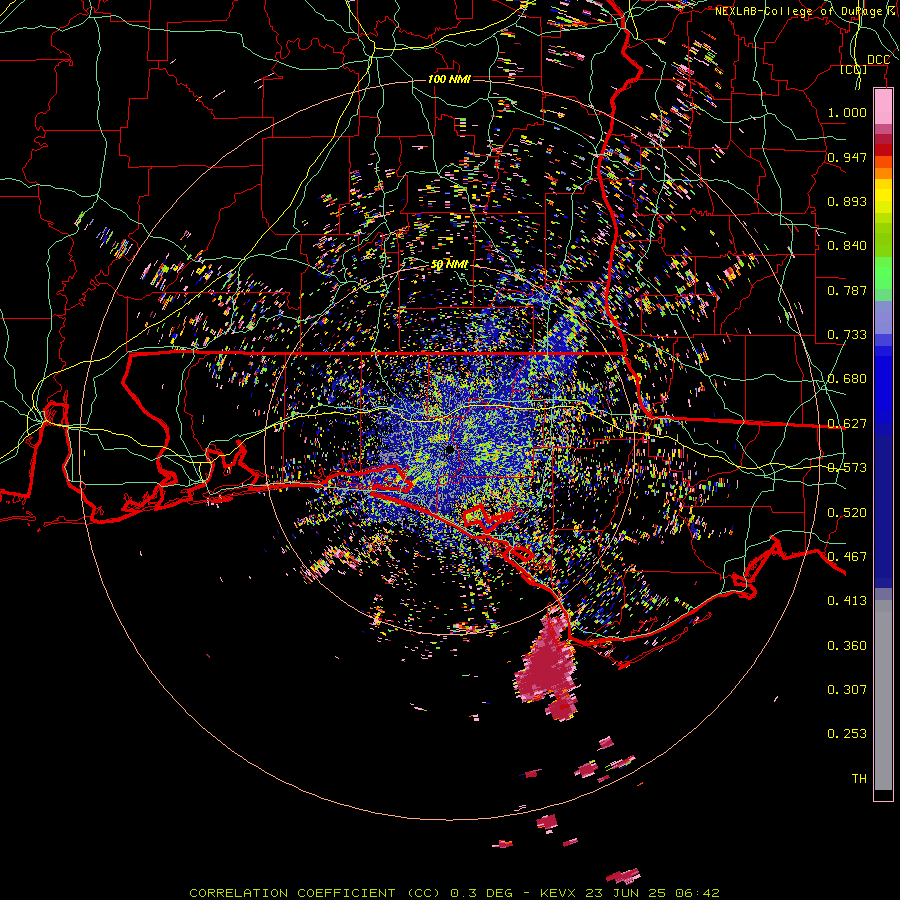The height and width of the screenshot is (900, 900).
Task: Click the DCC product label
Action: pyautogui.click(x=878, y=60)
